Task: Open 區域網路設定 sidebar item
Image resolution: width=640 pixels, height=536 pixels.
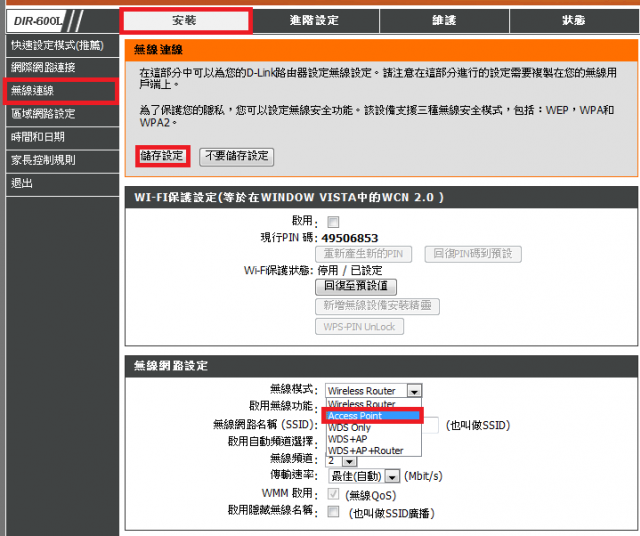Action: tap(62, 114)
